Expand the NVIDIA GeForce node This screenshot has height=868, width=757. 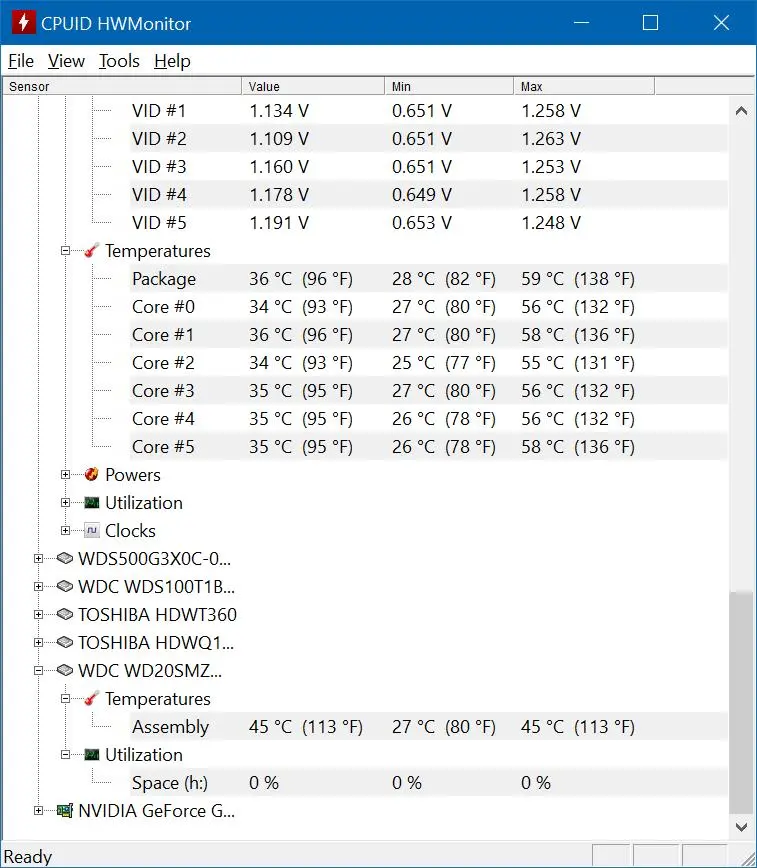(x=38, y=810)
